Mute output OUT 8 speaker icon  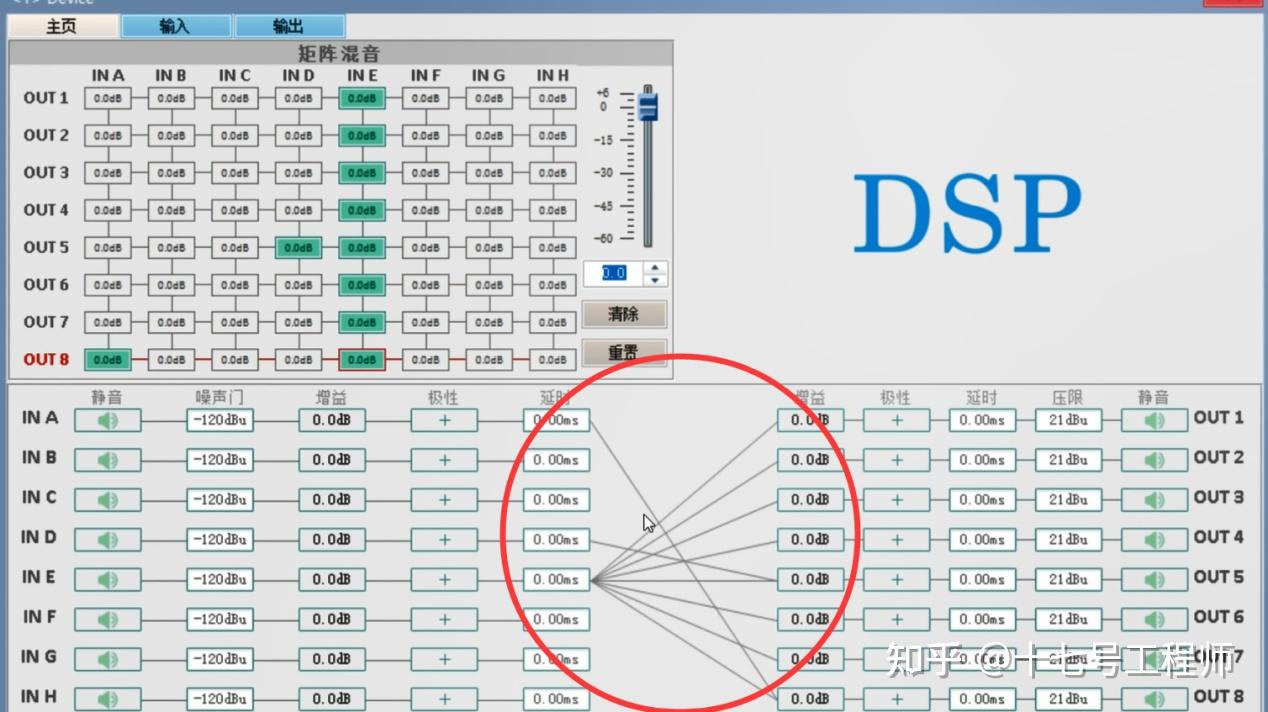click(1153, 699)
